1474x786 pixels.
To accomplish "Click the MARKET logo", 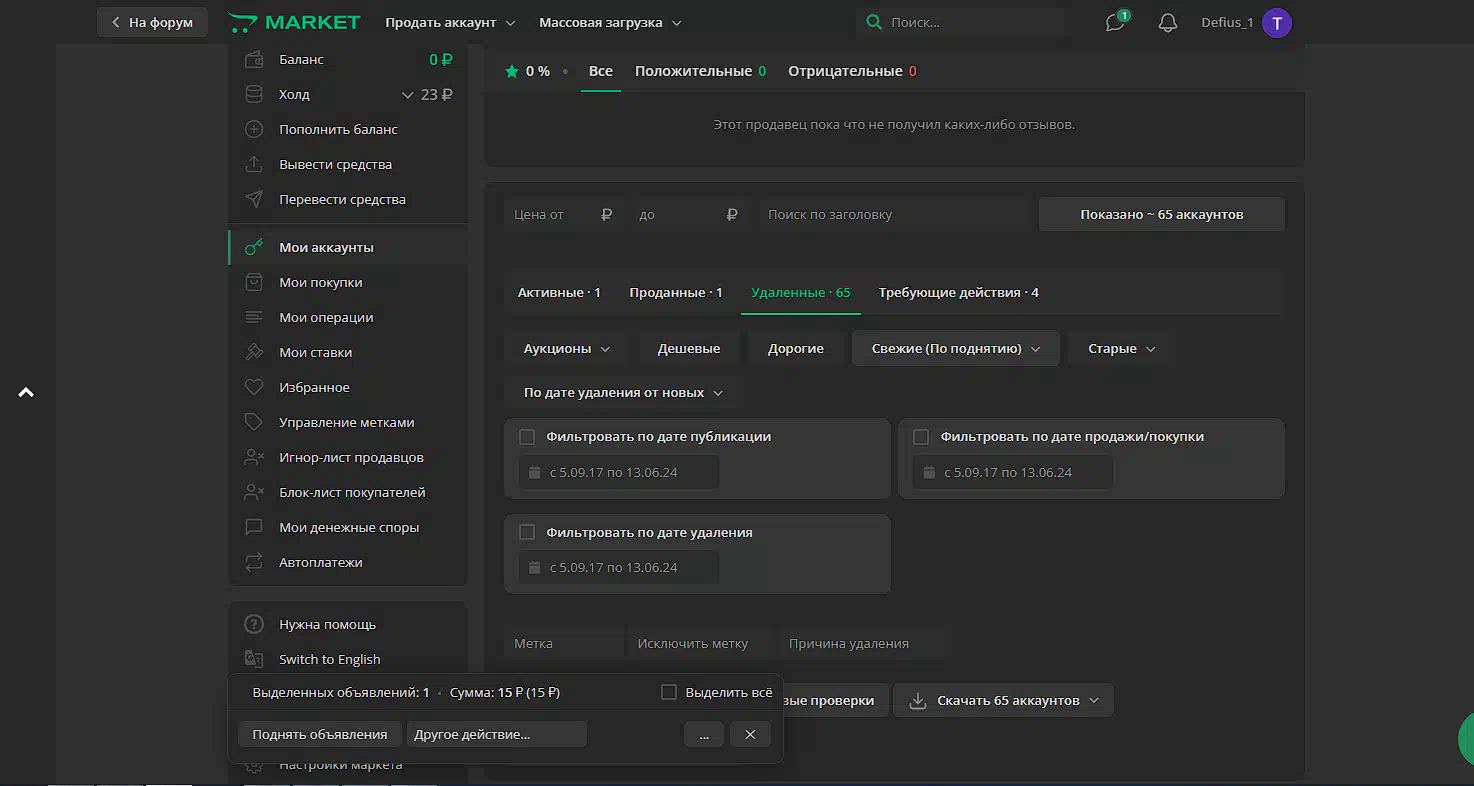I will pos(294,22).
